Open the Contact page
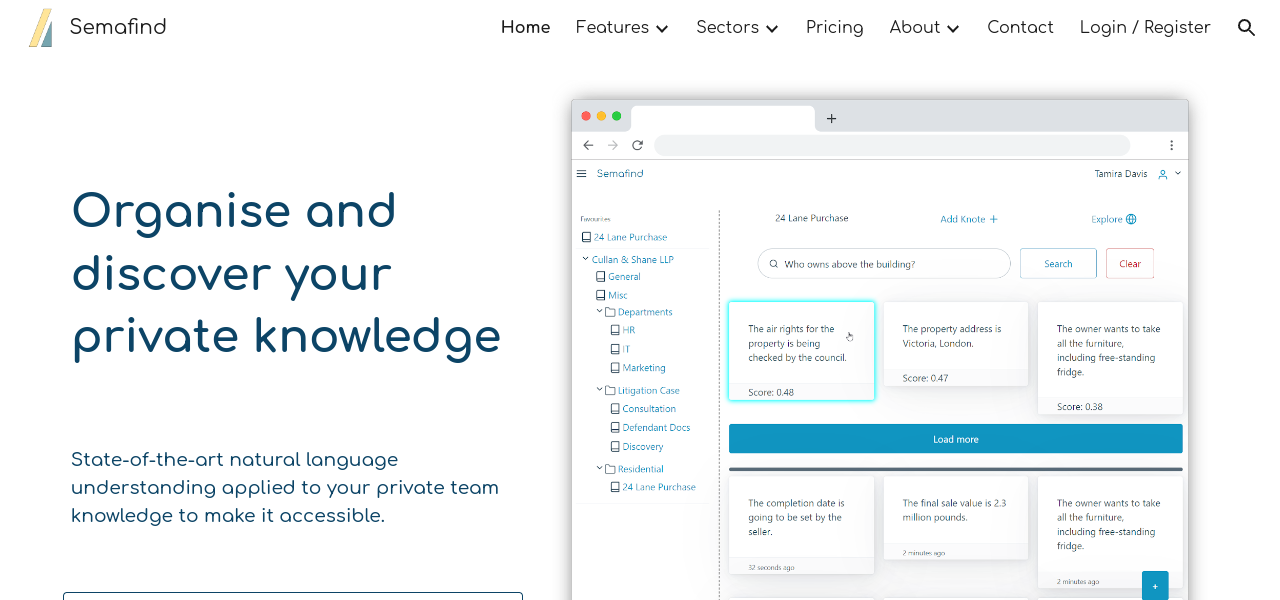Image resolution: width=1280 pixels, height=600 pixels. (1020, 28)
